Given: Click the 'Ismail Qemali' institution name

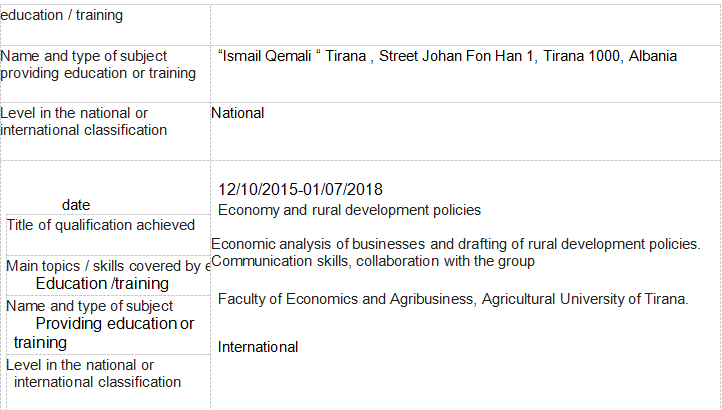Looking at the screenshot, I should [267, 56].
